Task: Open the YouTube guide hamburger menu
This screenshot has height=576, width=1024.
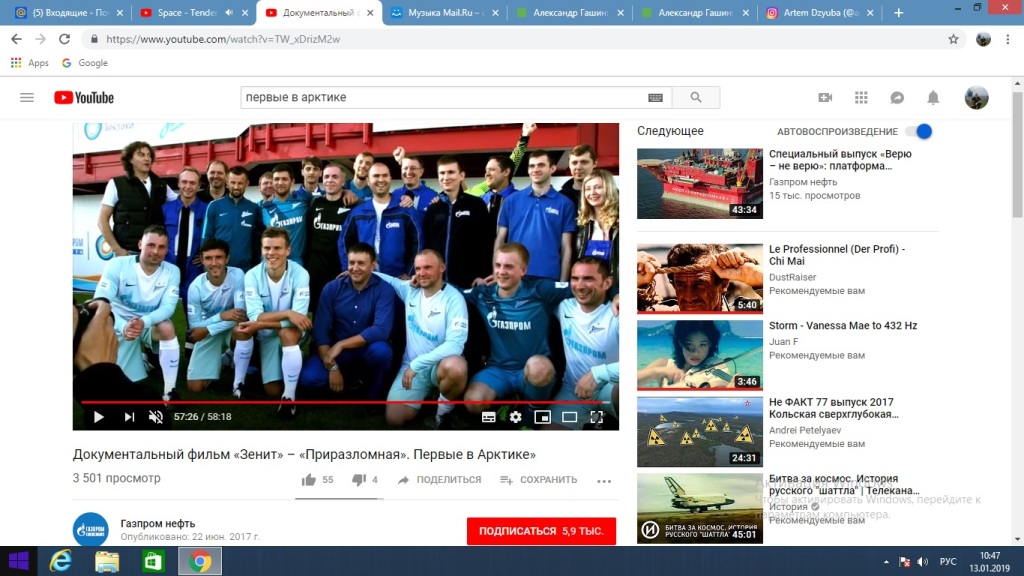Action: [27, 97]
